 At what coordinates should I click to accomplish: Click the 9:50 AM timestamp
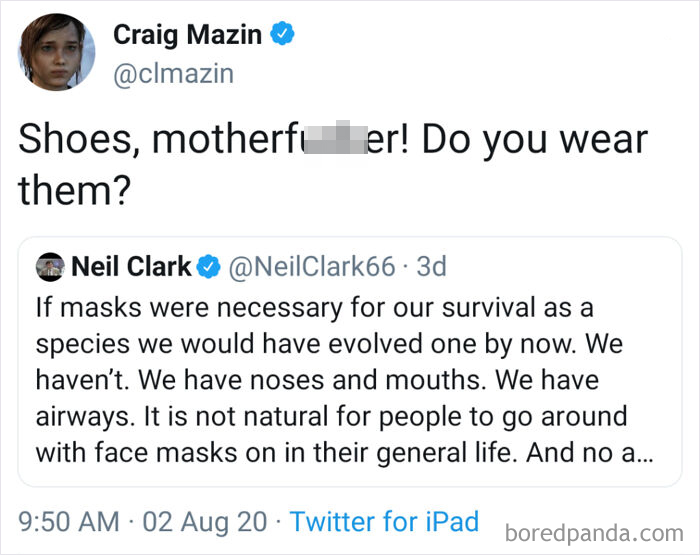pyautogui.click(x=66, y=522)
